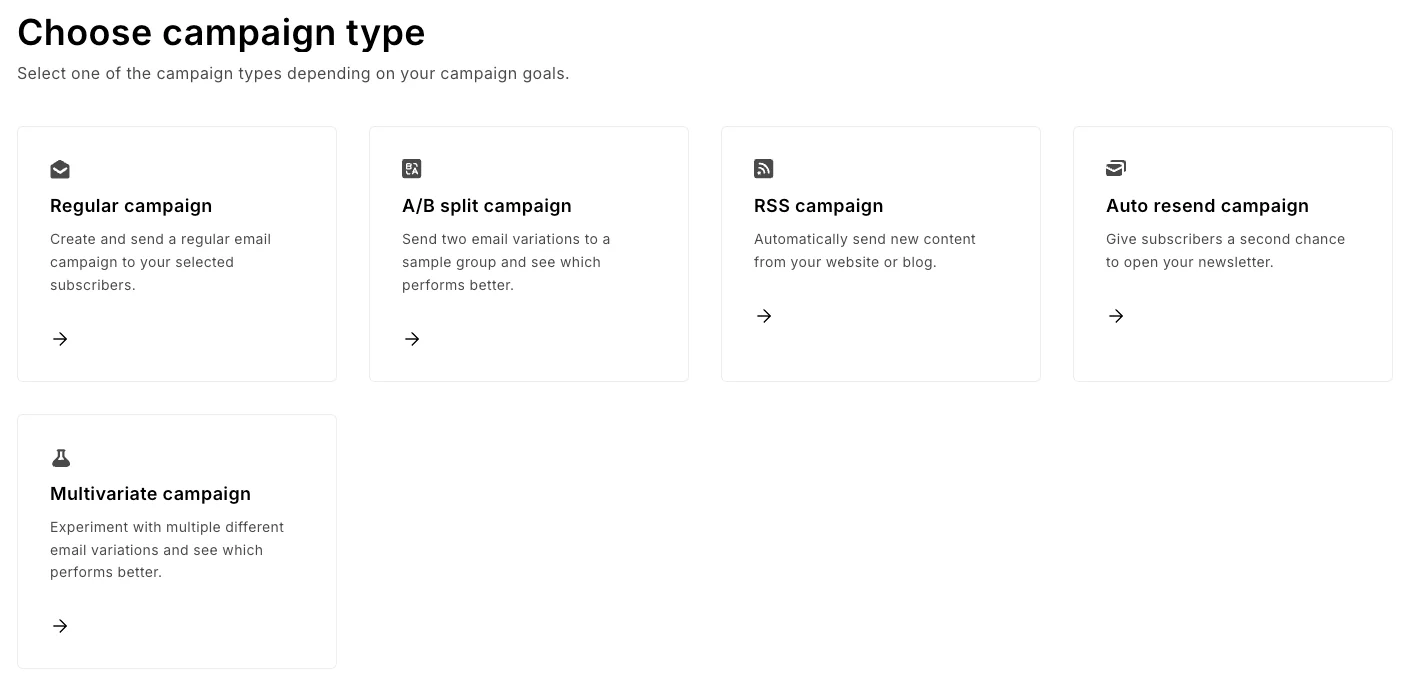Click the A/B split campaign description text
The height and width of the screenshot is (679, 1412).
506,262
